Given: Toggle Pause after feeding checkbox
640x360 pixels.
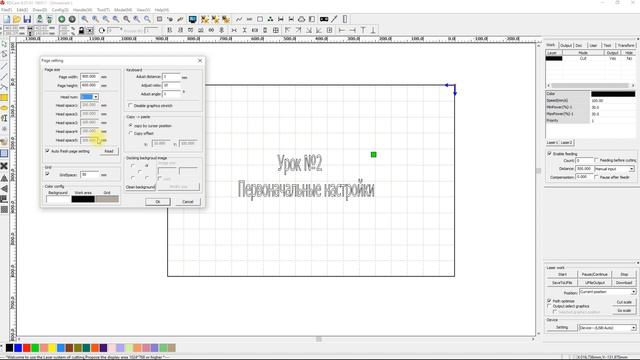Looking at the screenshot, I should click(596, 177).
